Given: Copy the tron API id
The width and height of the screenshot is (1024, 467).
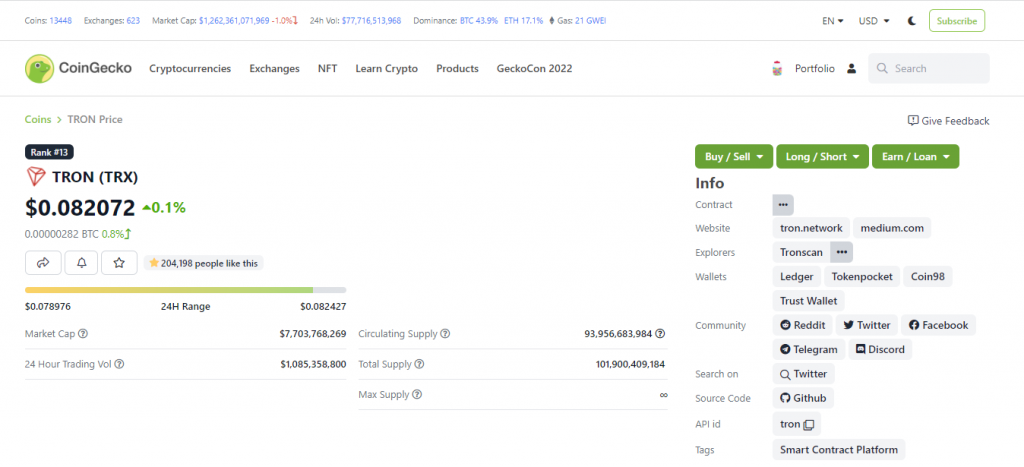Looking at the screenshot, I should coord(808,425).
